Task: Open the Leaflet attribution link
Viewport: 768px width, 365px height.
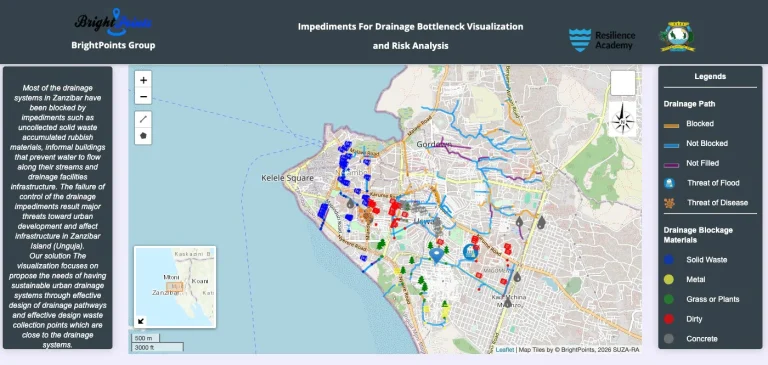Action: click(x=504, y=349)
